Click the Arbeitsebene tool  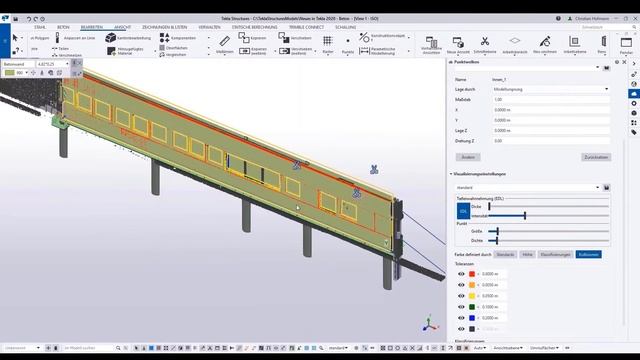pos(575,44)
